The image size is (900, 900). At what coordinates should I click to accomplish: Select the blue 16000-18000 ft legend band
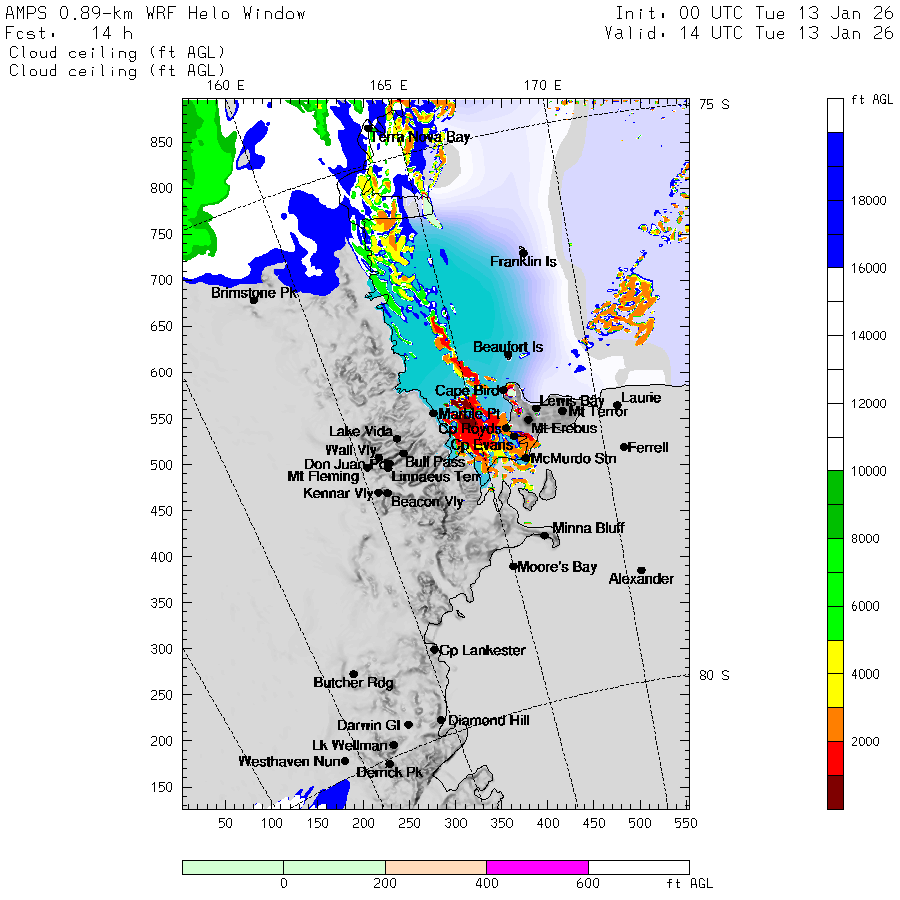click(x=835, y=234)
